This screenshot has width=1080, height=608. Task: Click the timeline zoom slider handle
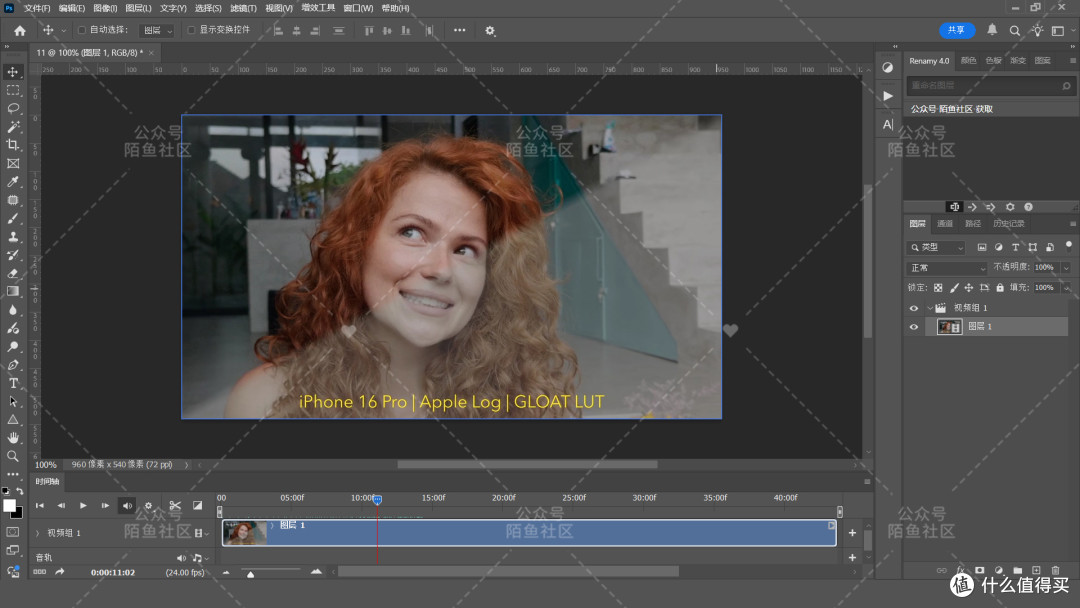pyautogui.click(x=251, y=574)
